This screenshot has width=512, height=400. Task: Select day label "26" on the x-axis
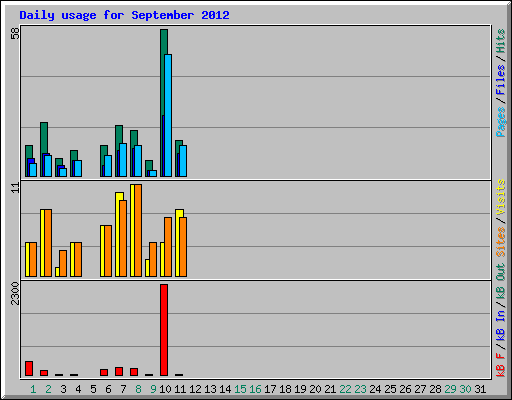[x=405, y=389]
